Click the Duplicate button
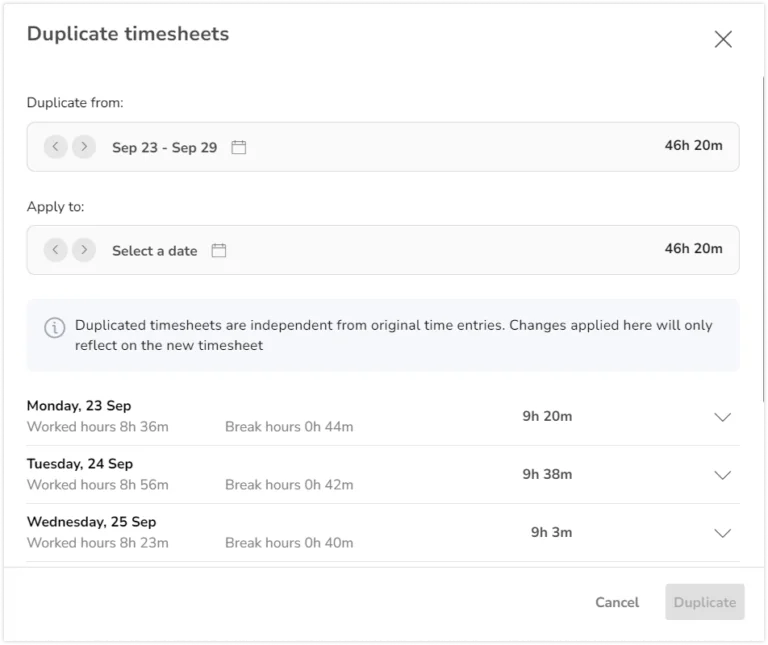The width and height of the screenshot is (768, 645). click(x=705, y=602)
